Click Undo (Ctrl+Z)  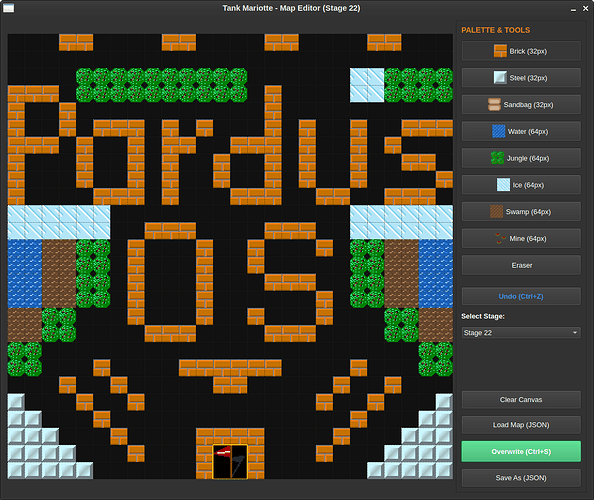521,296
